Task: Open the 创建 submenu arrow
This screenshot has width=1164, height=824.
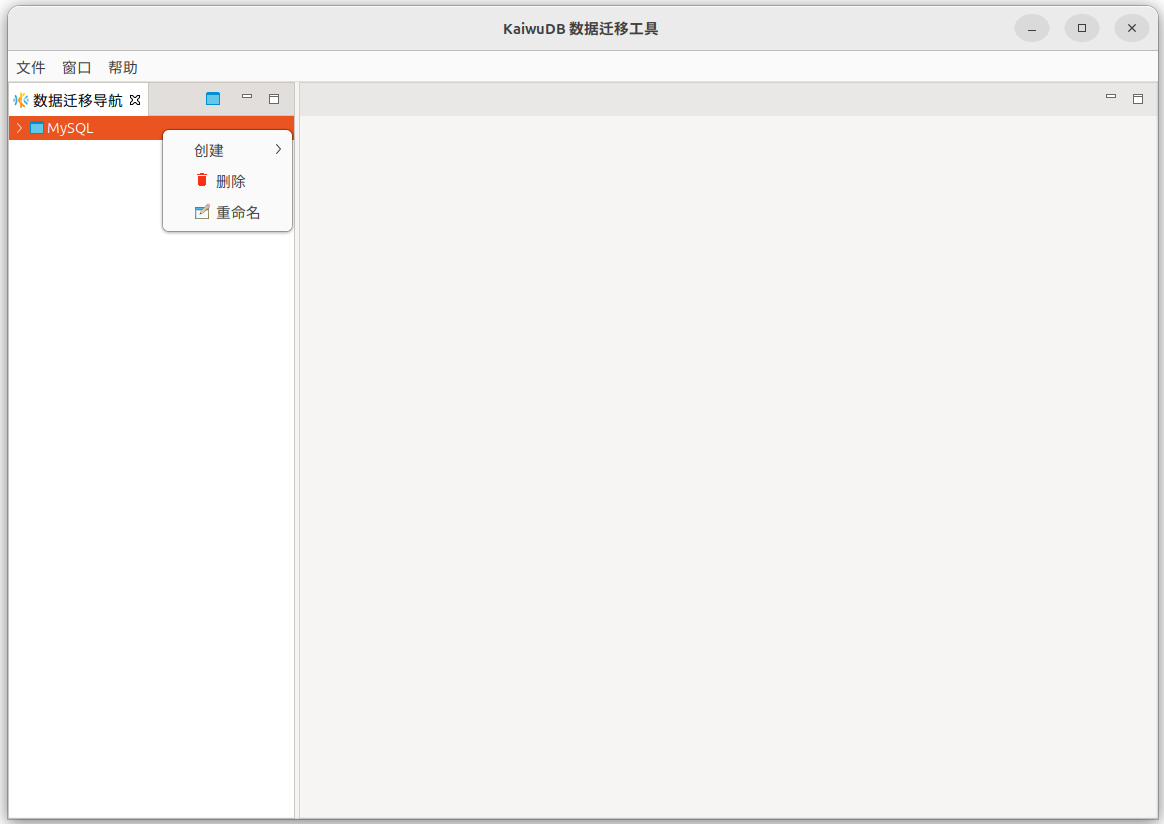Action: (278, 150)
